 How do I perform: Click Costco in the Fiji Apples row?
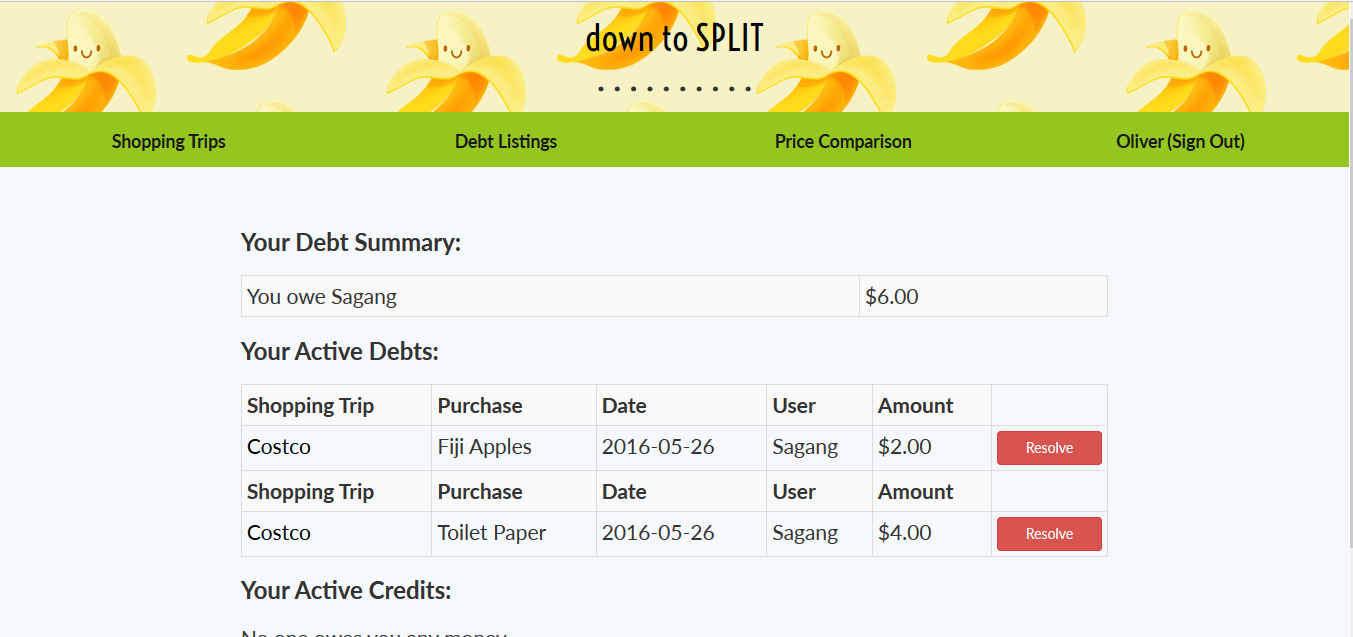279,447
